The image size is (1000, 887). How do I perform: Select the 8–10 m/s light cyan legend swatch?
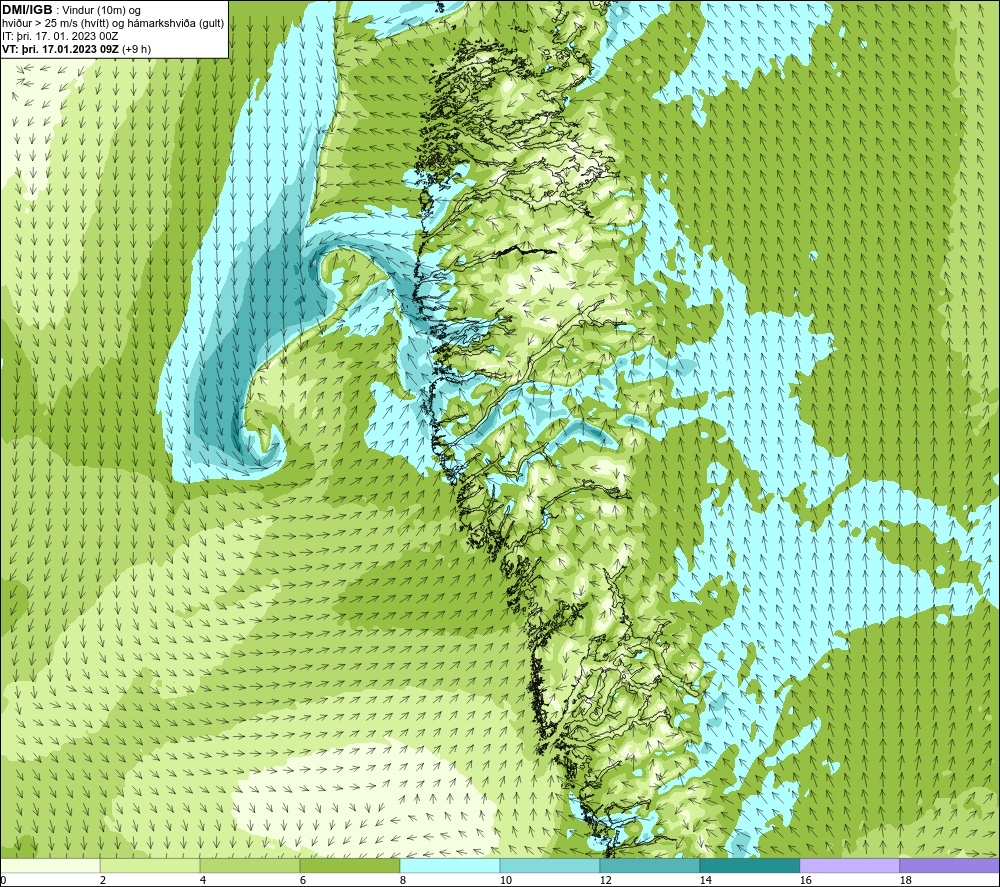pyautogui.click(x=450, y=865)
